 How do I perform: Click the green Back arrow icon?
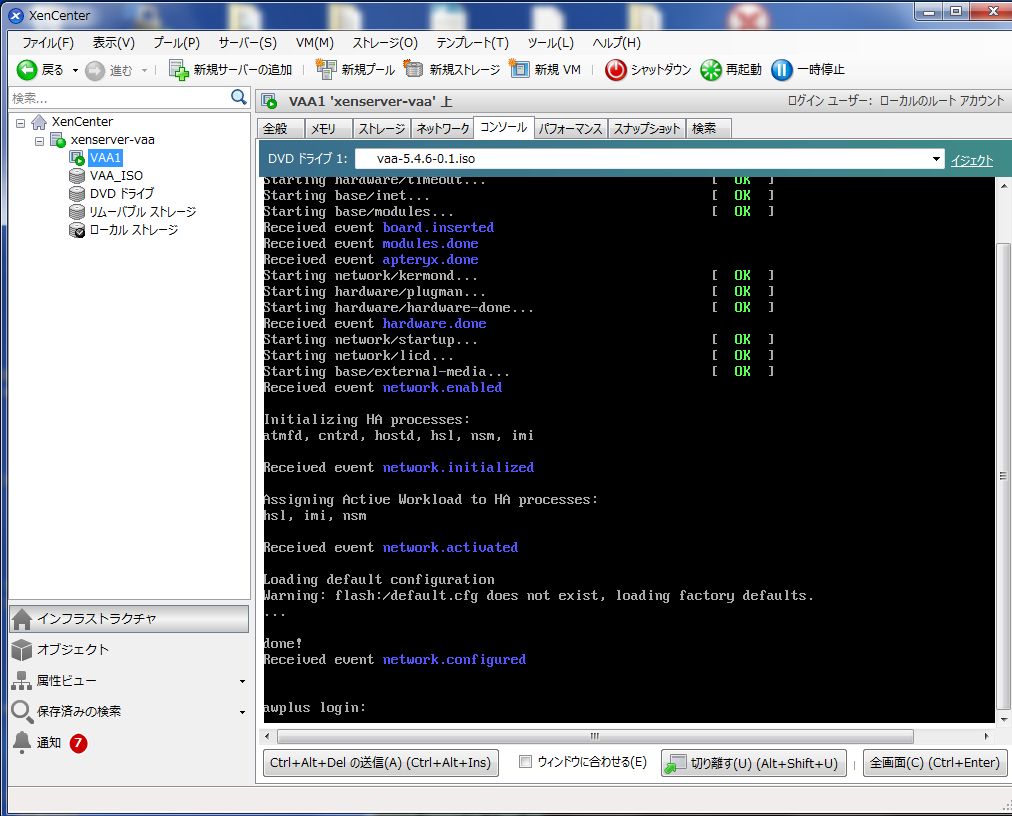pos(27,70)
